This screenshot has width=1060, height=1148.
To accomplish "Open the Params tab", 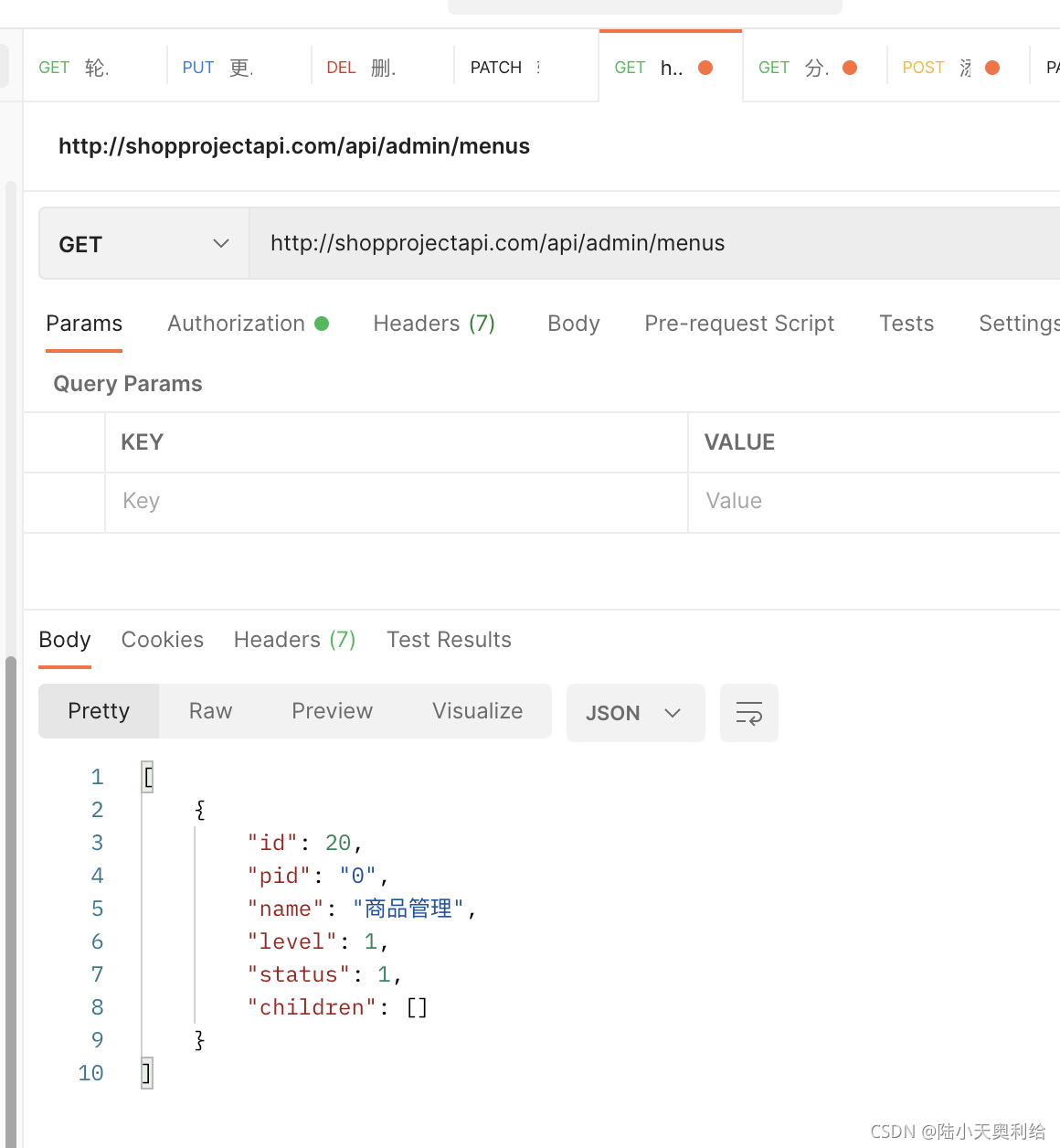I will click(84, 324).
